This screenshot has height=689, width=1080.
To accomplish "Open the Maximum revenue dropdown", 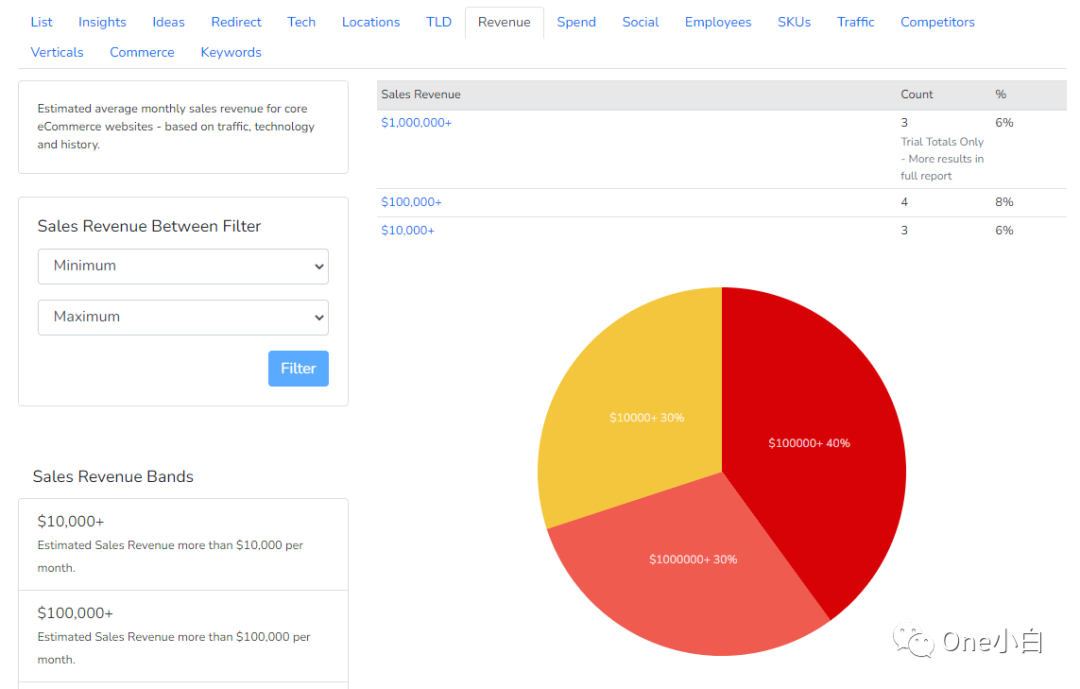I will pos(183,317).
